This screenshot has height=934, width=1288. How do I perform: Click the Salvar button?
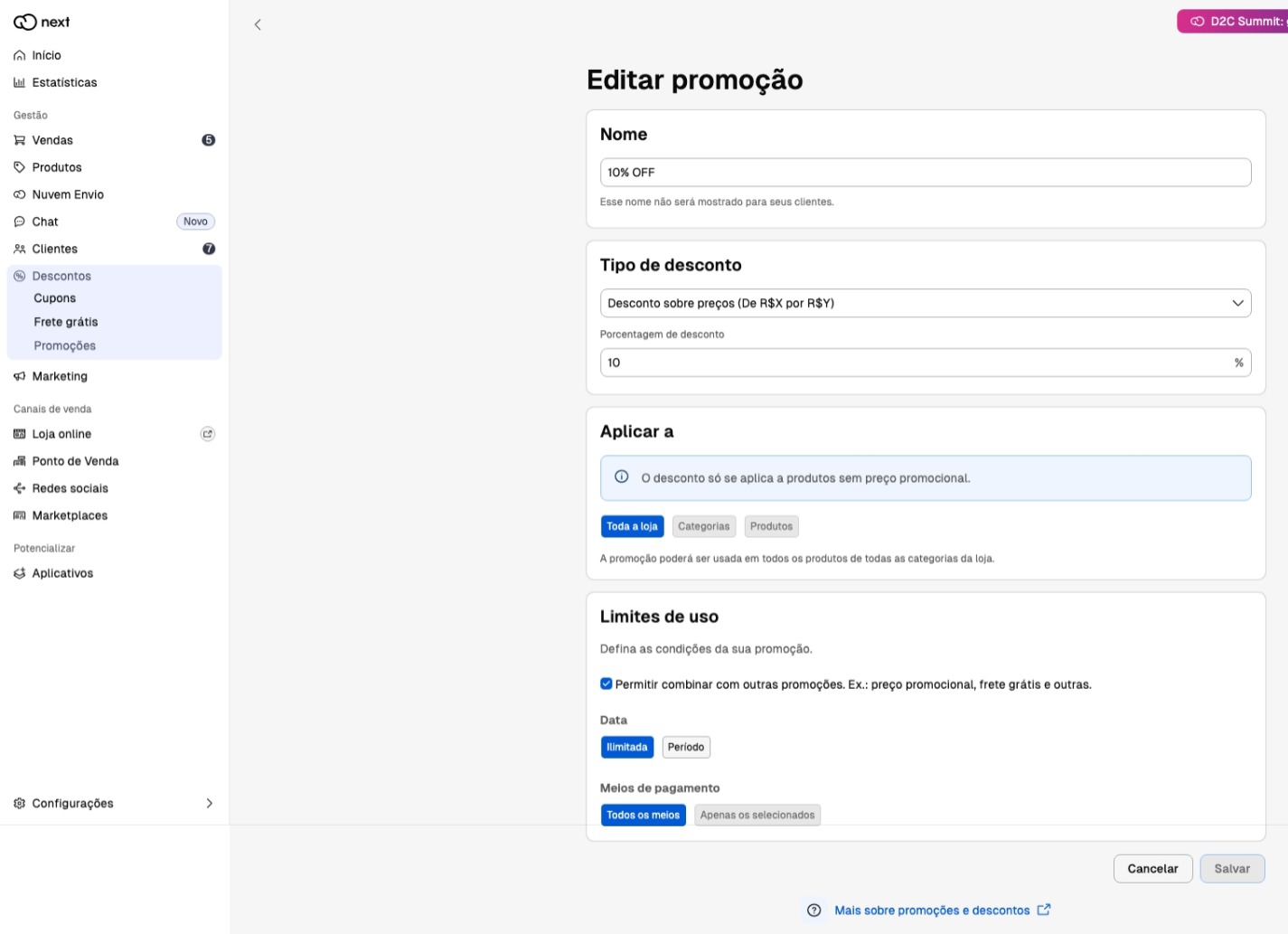[x=1233, y=869]
